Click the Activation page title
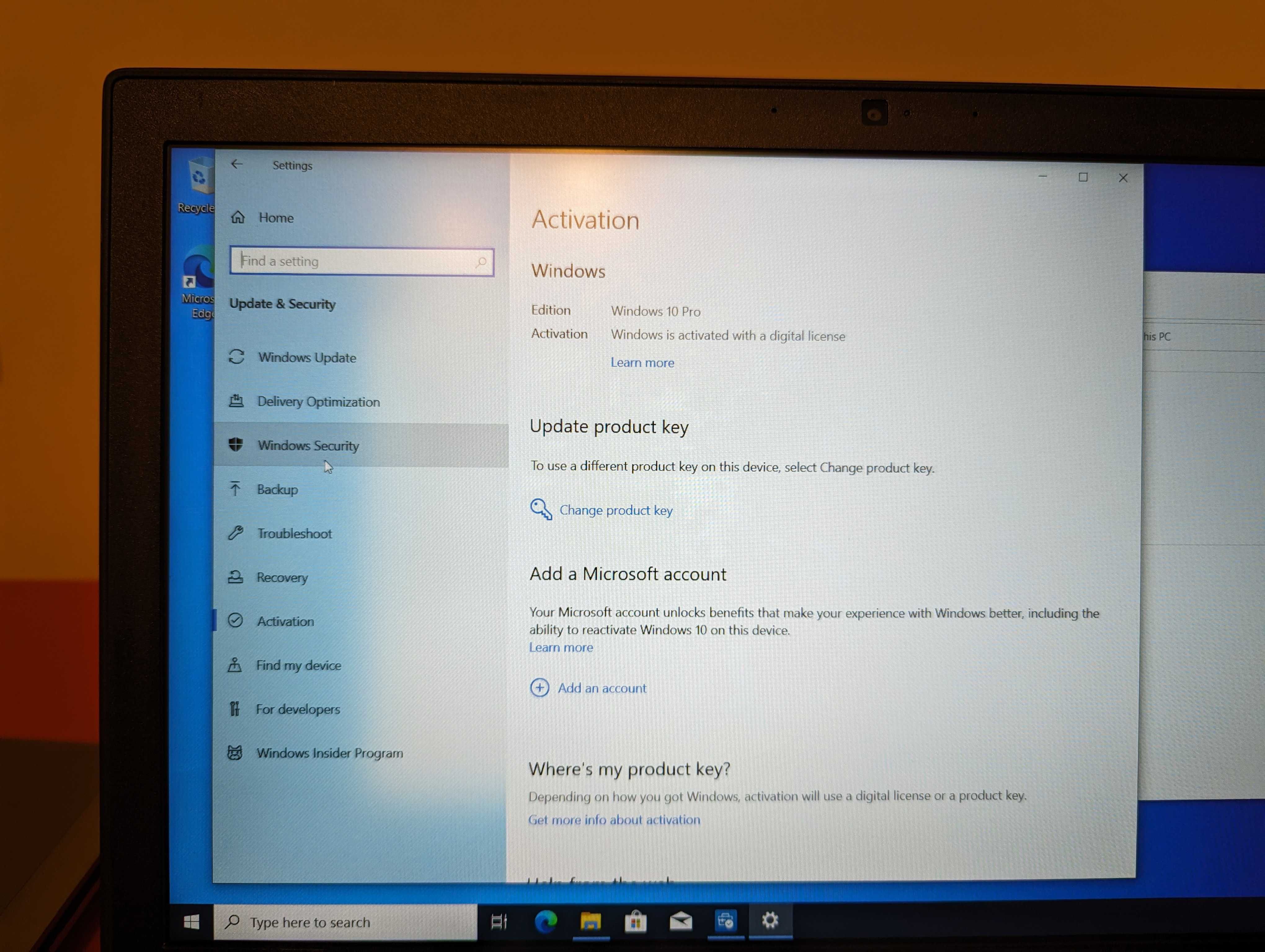The width and height of the screenshot is (1265, 952). [x=585, y=220]
